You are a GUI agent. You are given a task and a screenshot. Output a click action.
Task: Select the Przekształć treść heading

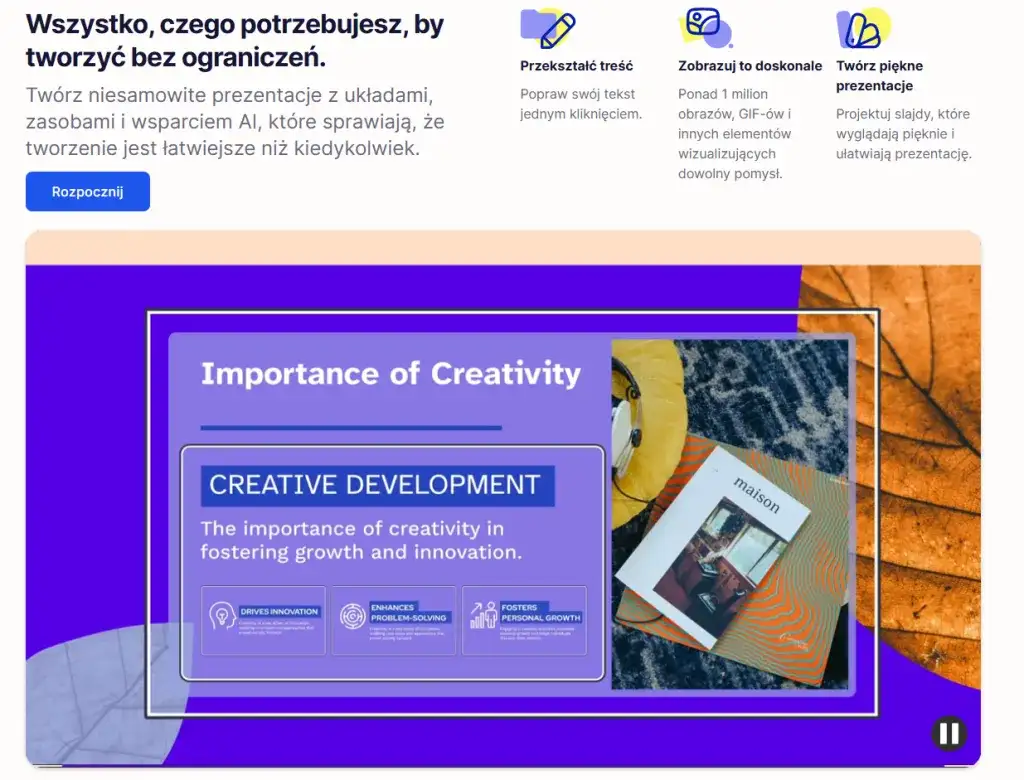coord(576,66)
